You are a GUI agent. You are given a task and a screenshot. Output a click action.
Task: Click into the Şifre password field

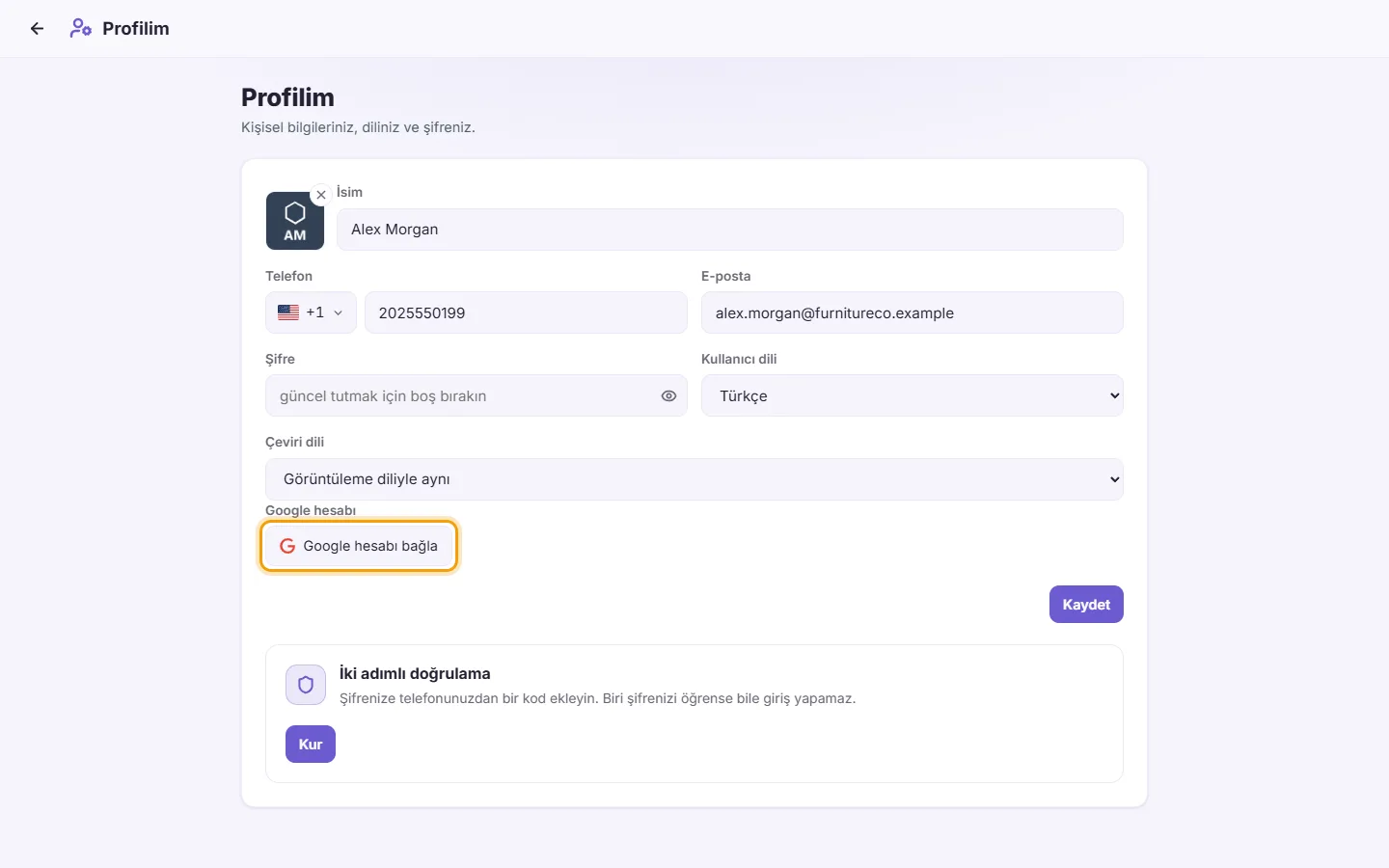tap(477, 396)
